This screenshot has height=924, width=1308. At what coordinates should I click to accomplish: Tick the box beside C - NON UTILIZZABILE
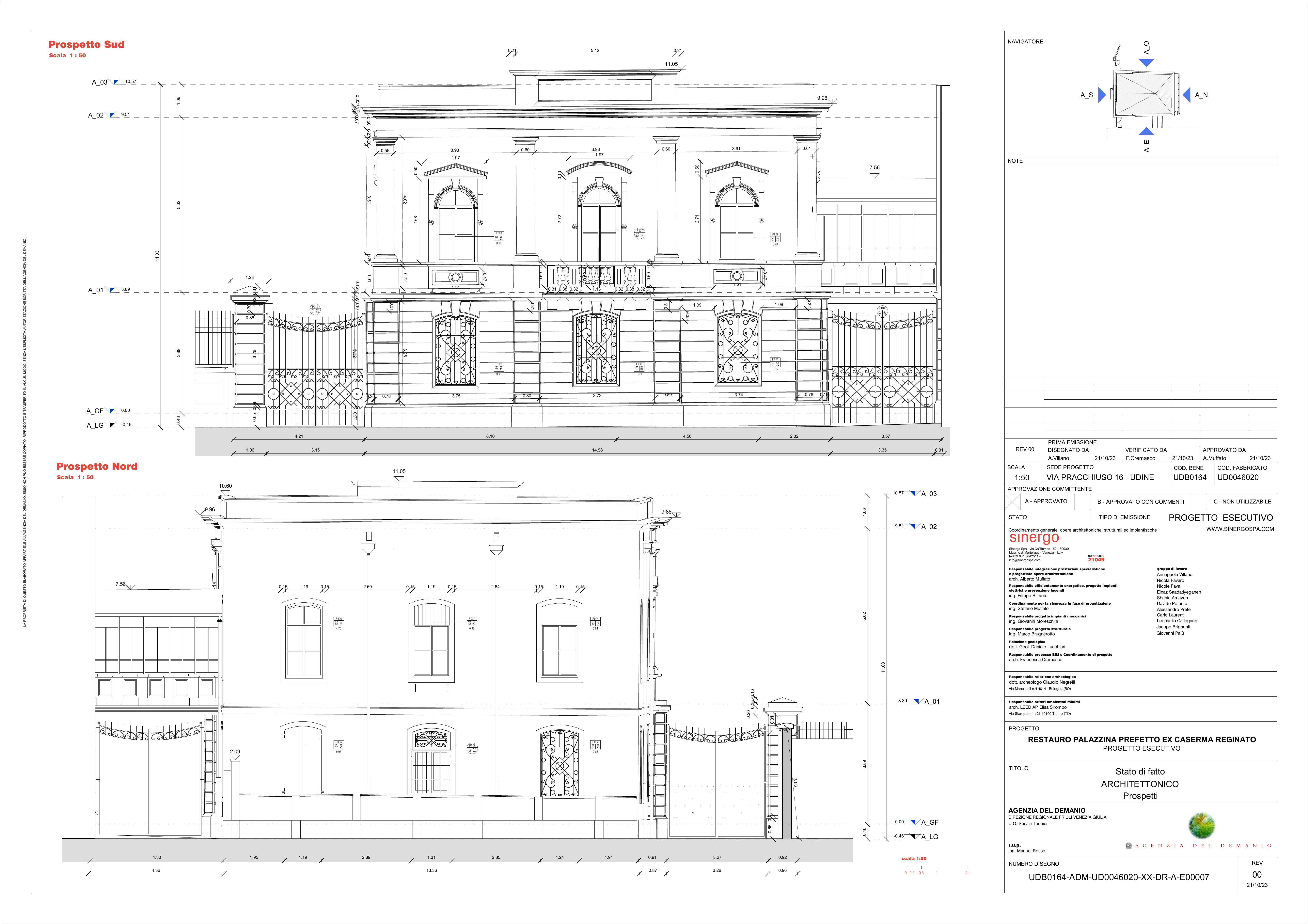[x=1199, y=502]
